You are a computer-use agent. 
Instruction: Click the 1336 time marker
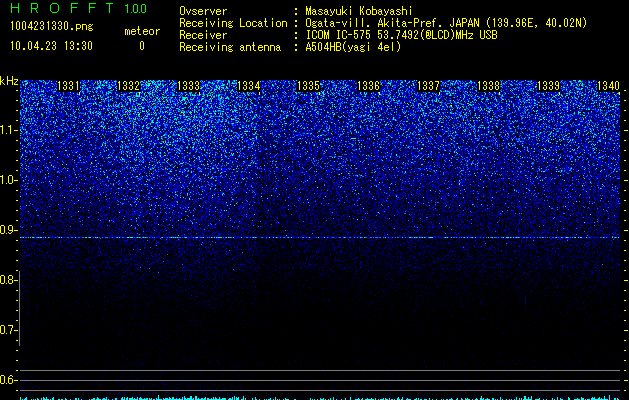[x=368, y=86]
